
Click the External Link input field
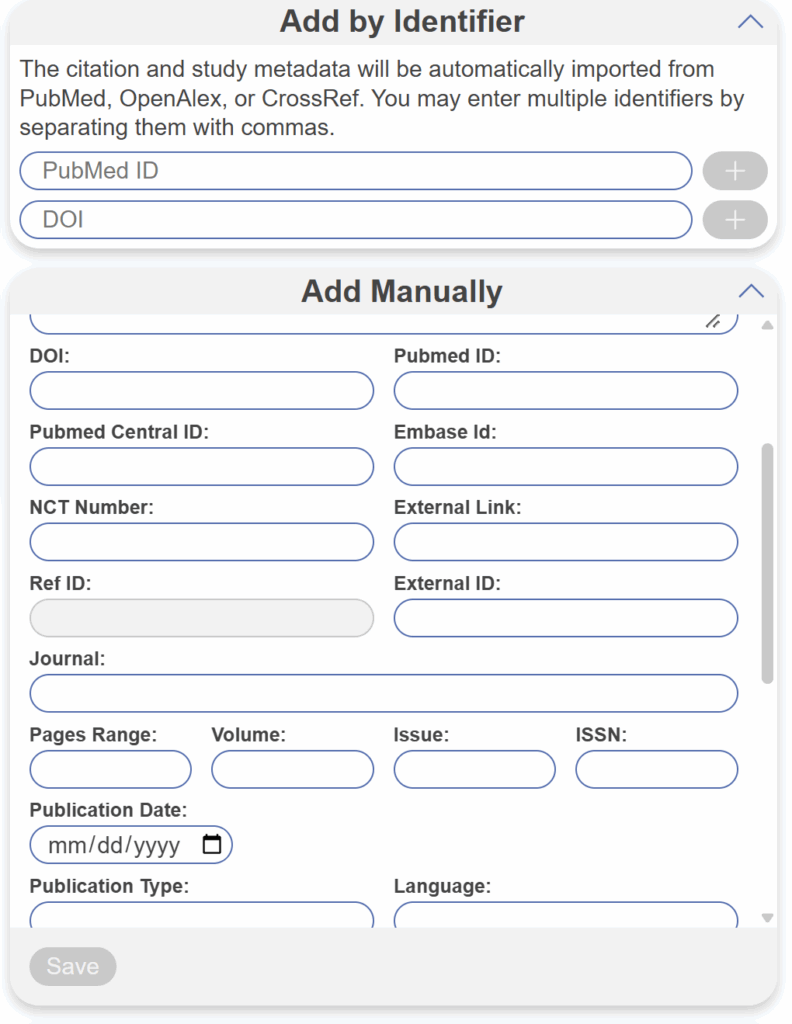(565, 542)
